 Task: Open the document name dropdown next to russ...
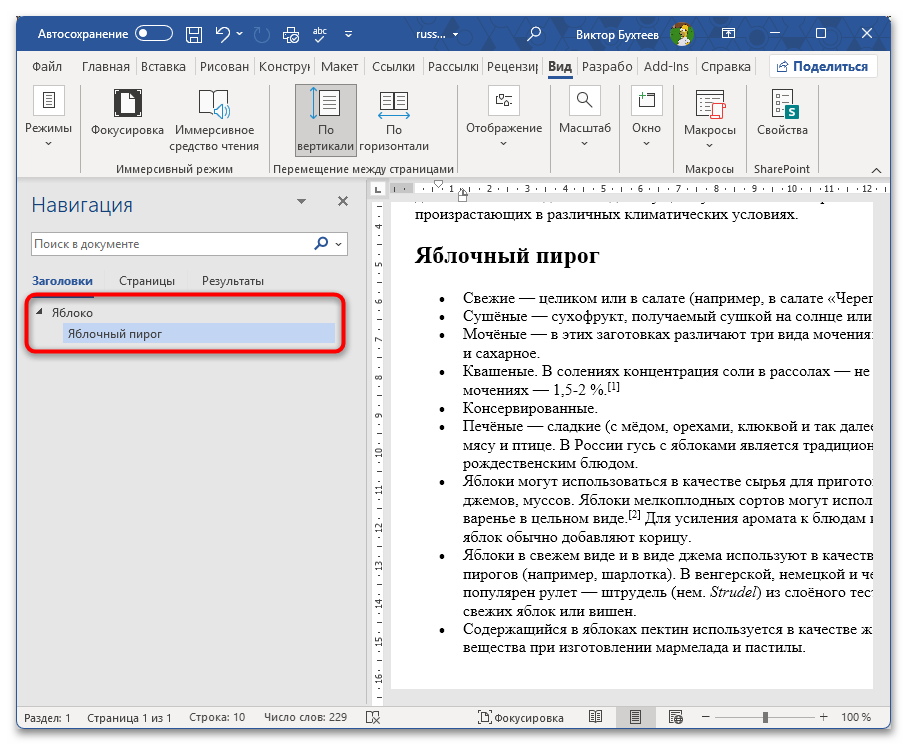455,35
